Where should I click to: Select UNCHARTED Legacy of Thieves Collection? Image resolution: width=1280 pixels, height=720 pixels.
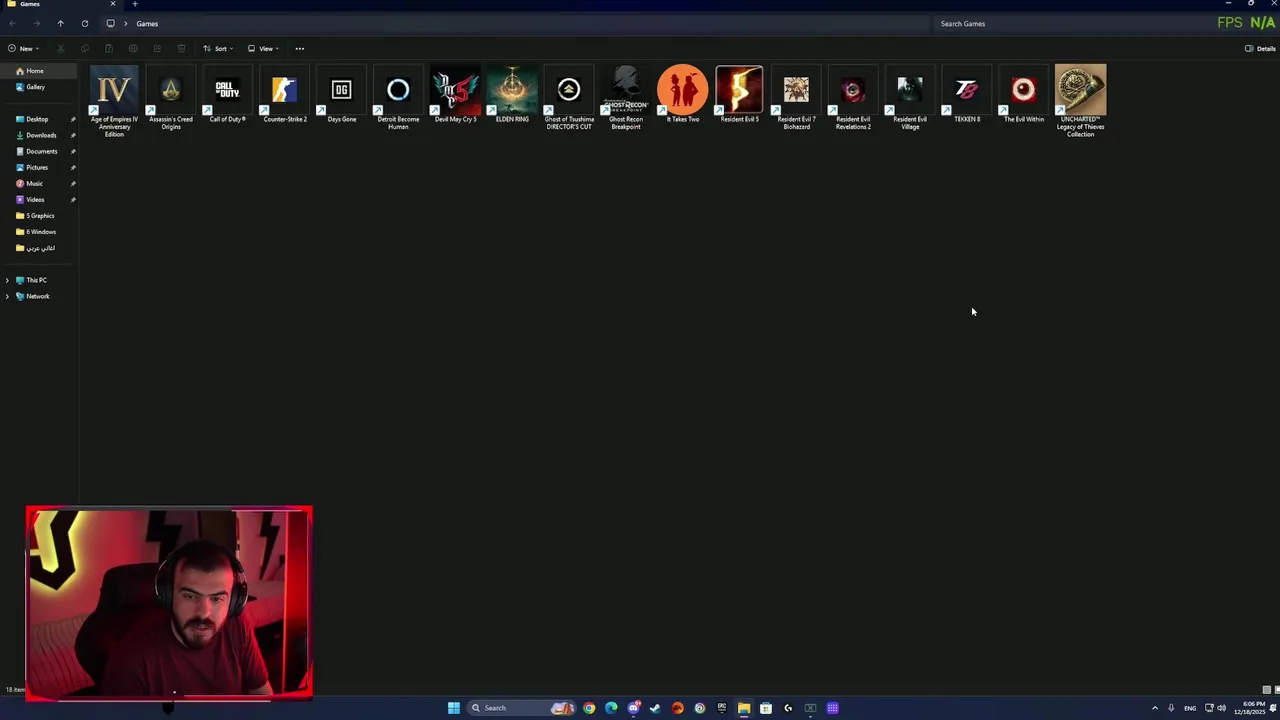(1080, 101)
